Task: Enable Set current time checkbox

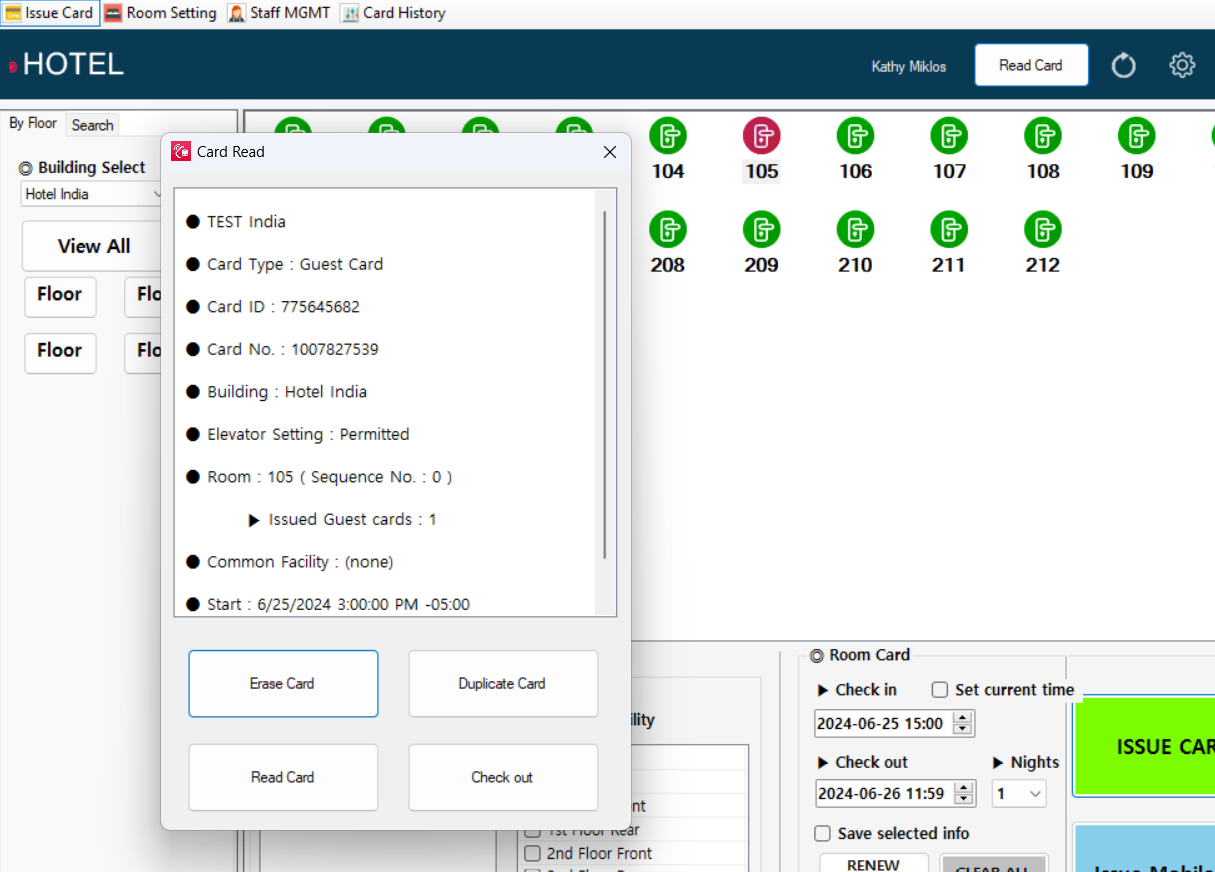Action: pyautogui.click(x=940, y=690)
